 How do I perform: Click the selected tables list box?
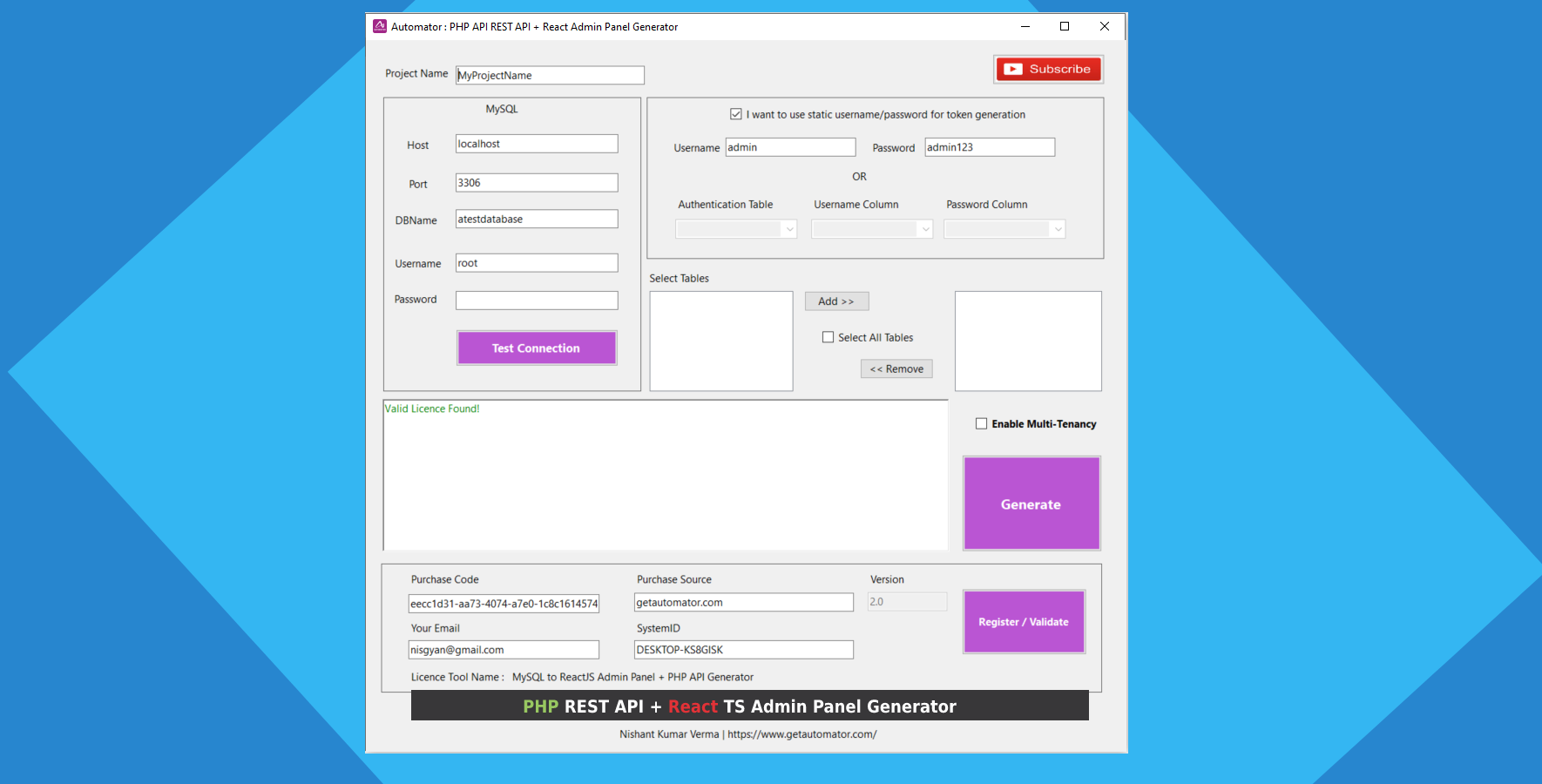click(x=1028, y=341)
